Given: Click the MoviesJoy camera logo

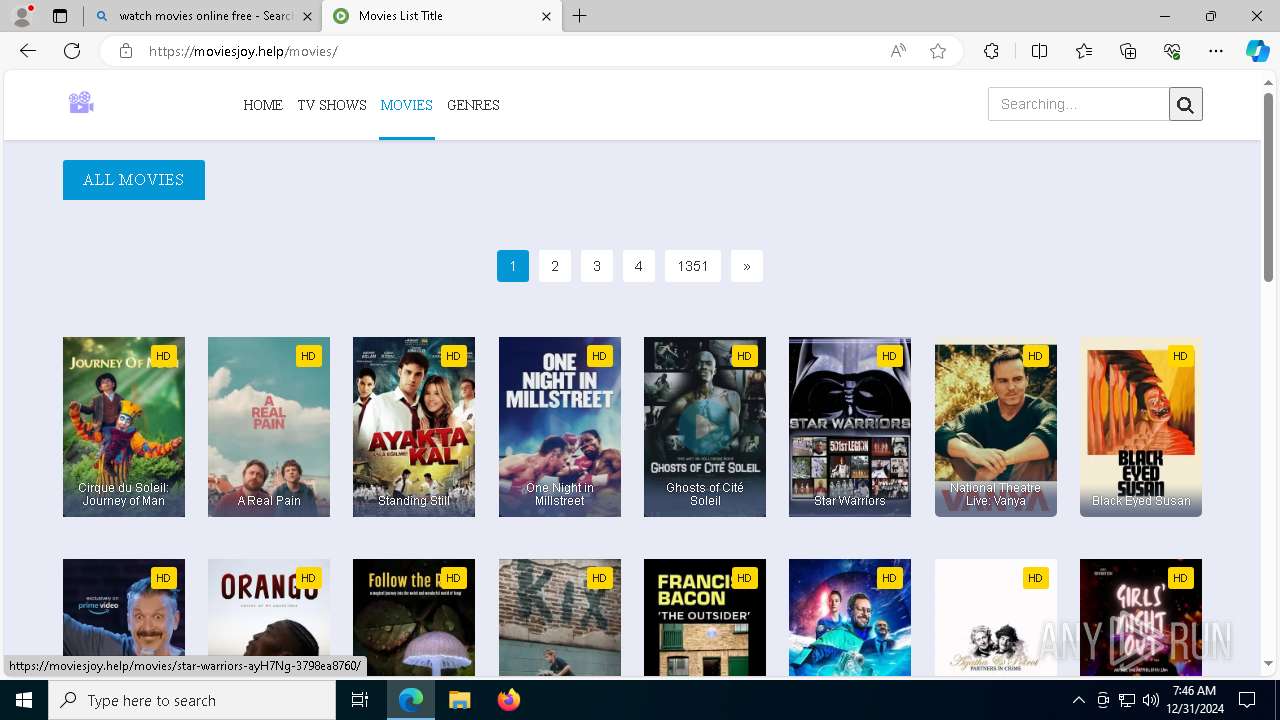Looking at the screenshot, I should click(x=81, y=102).
